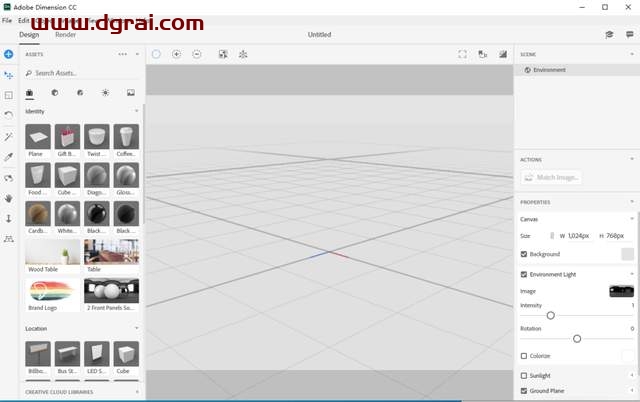This screenshot has height=402, width=640.
Task: Open the Colorize color swatch
Action: (x=627, y=356)
